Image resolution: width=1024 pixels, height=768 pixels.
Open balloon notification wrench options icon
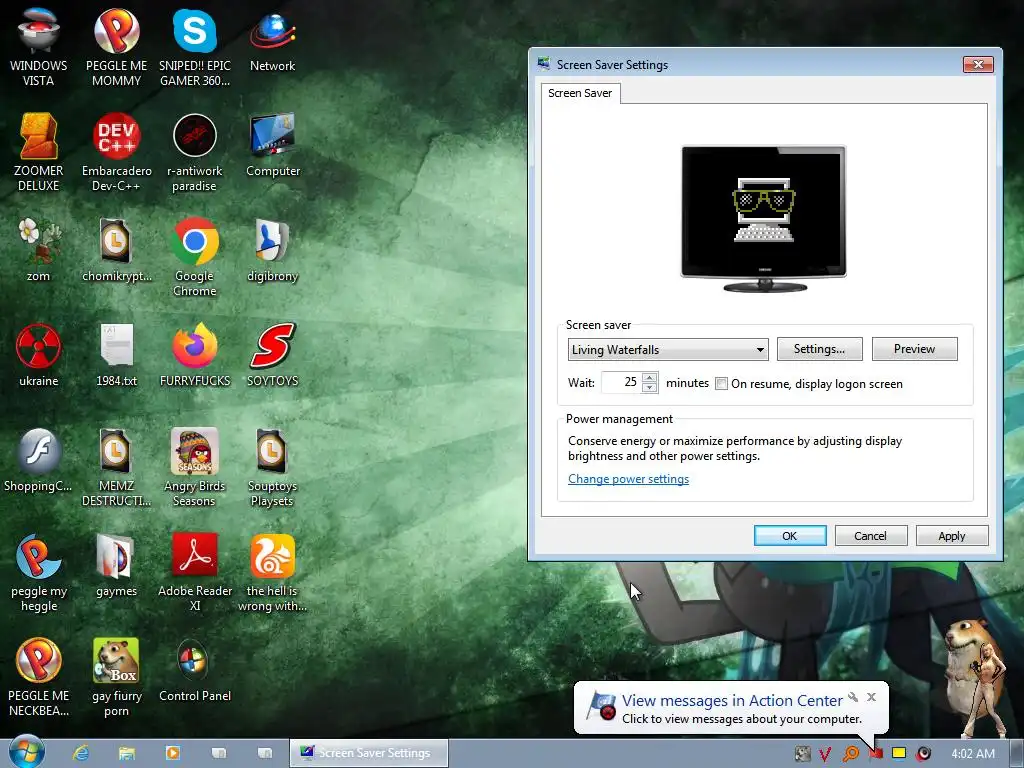pos(853,697)
